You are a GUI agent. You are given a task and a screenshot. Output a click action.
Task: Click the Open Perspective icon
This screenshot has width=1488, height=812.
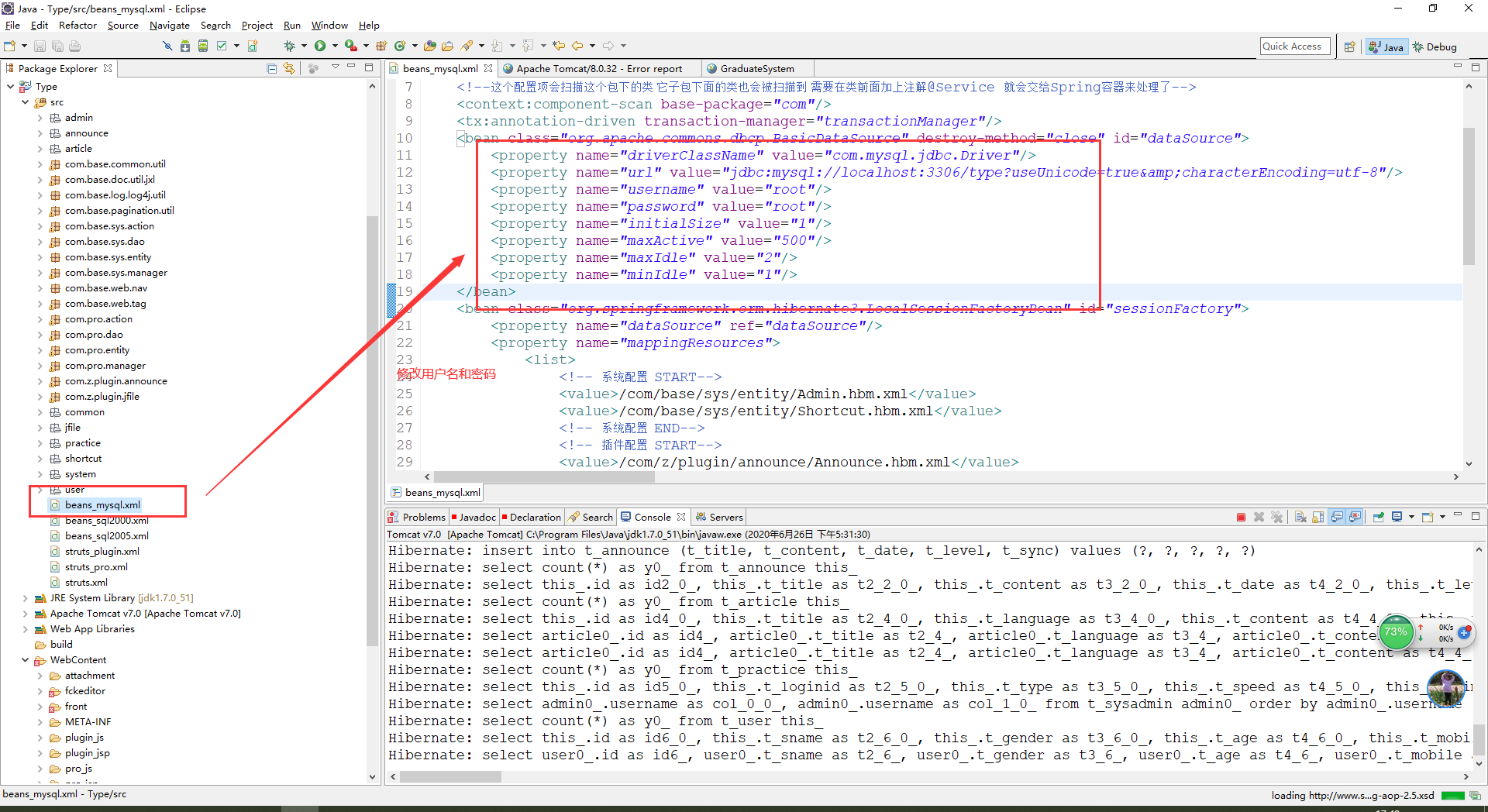tap(1349, 46)
